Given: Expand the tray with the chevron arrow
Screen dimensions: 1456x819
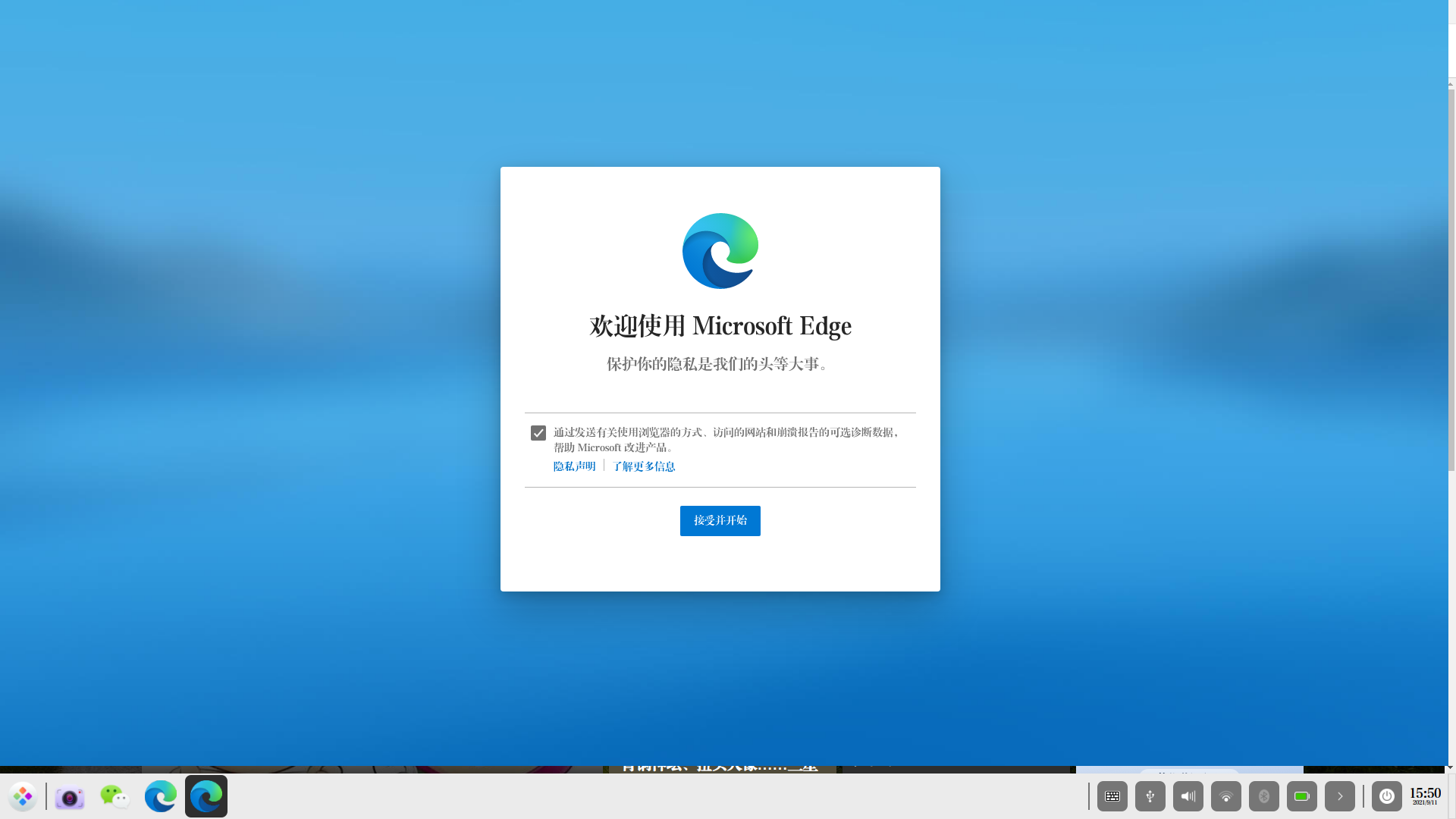Looking at the screenshot, I should pyautogui.click(x=1340, y=796).
